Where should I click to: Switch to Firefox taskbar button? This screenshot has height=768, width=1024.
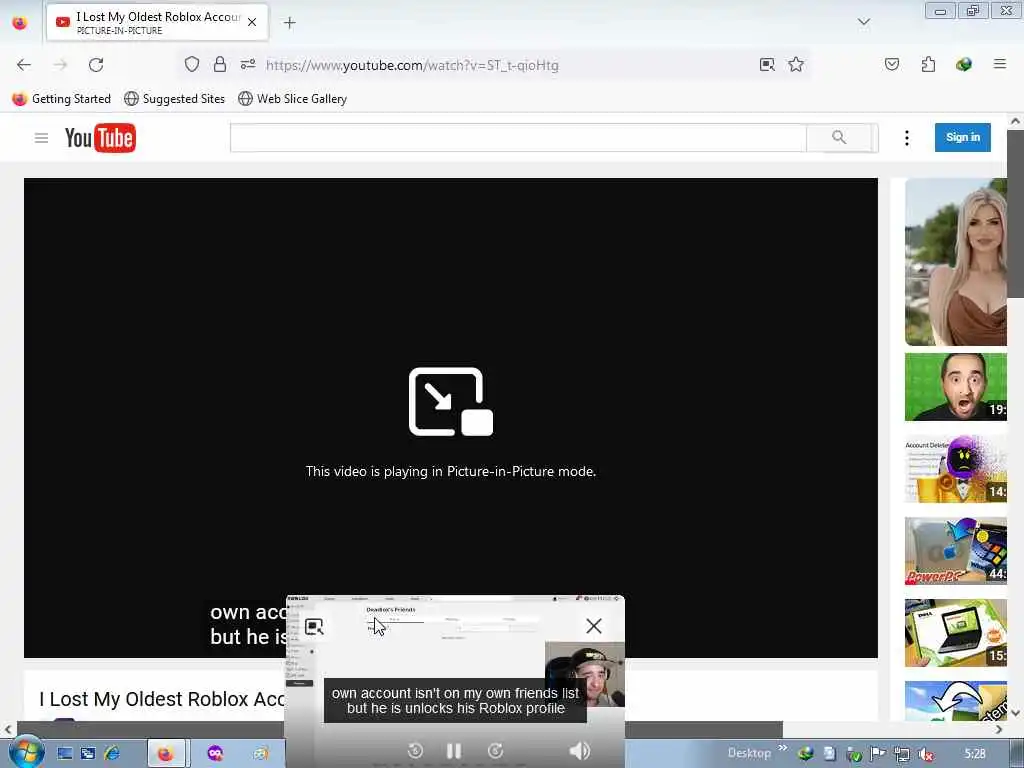click(166, 754)
